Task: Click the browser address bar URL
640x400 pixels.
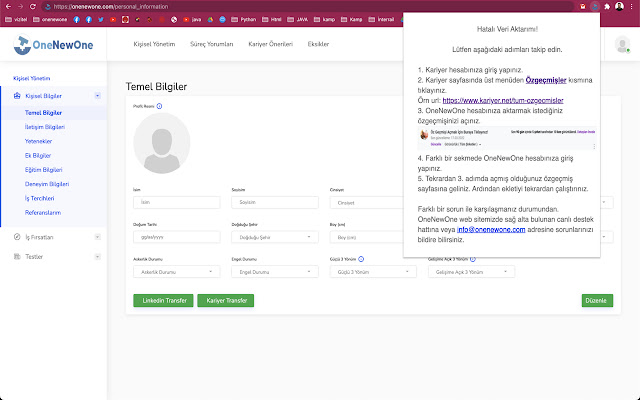Action: [x=111, y=7]
